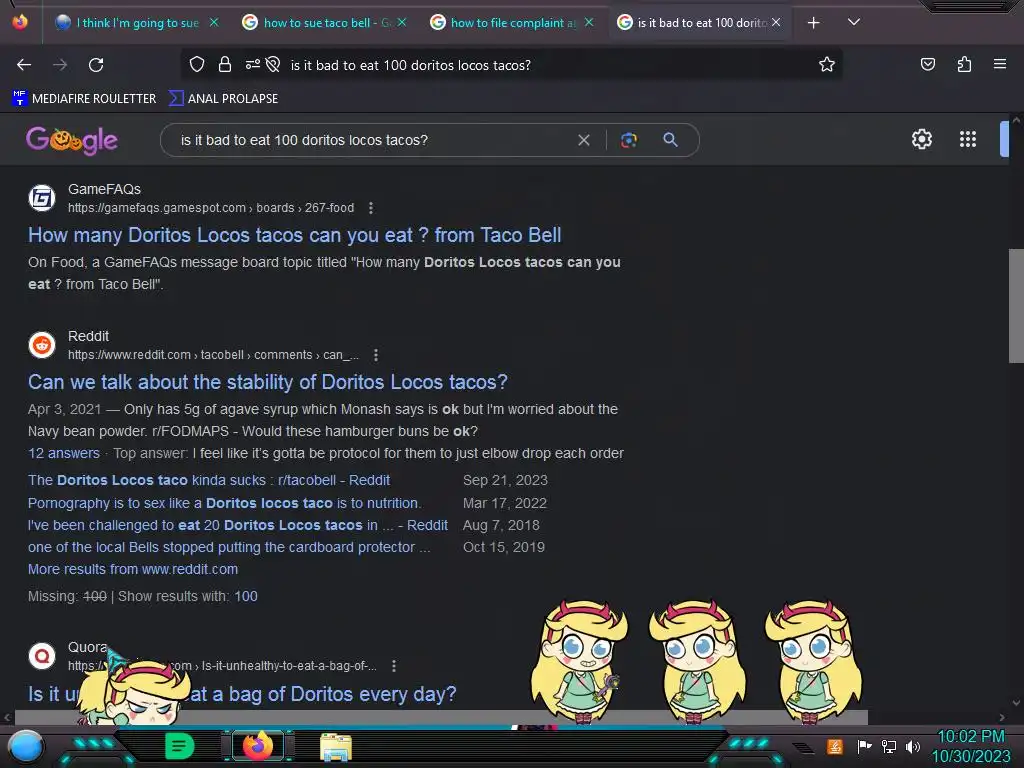Open 'Can we talk about the stability' result
Screen dimensions: 1024x768
tap(268, 382)
